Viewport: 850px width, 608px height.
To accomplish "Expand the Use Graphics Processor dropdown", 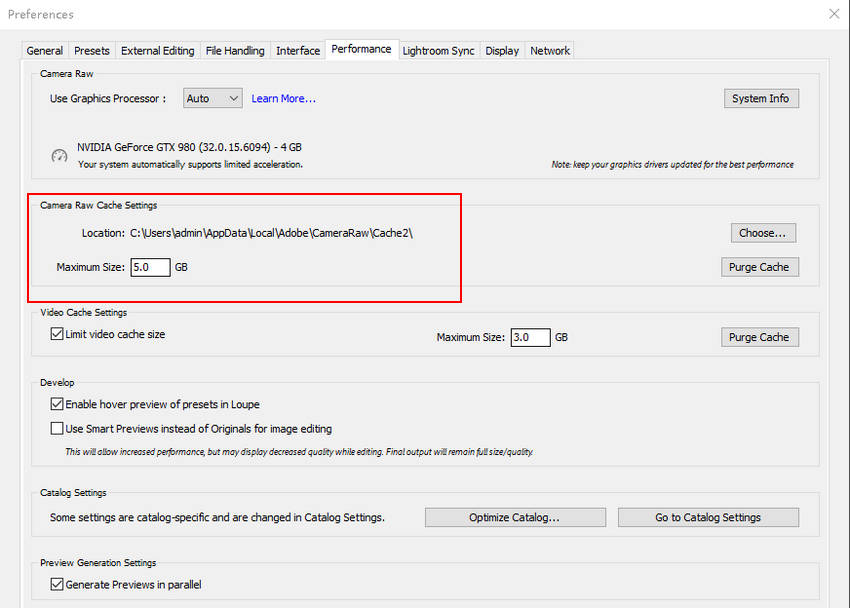I will click(212, 99).
